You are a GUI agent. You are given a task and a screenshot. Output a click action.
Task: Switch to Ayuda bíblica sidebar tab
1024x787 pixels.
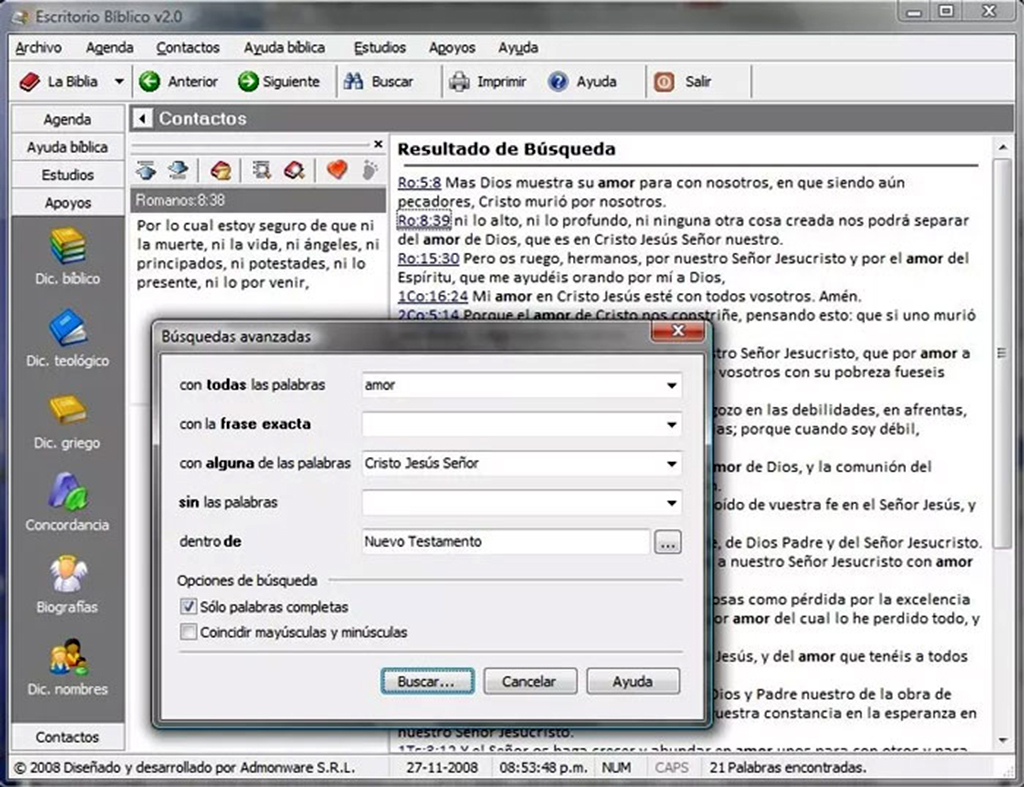pyautogui.click(x=67, y=147)
